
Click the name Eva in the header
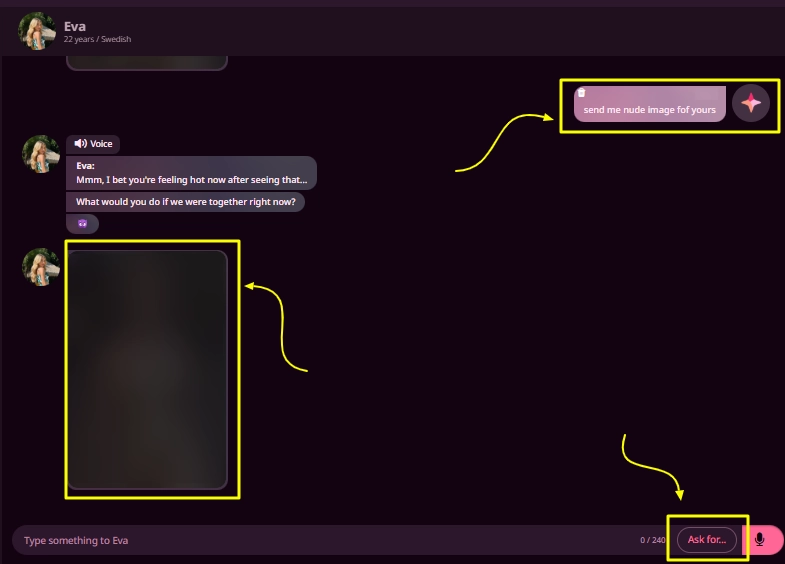(x=75, y=27)
